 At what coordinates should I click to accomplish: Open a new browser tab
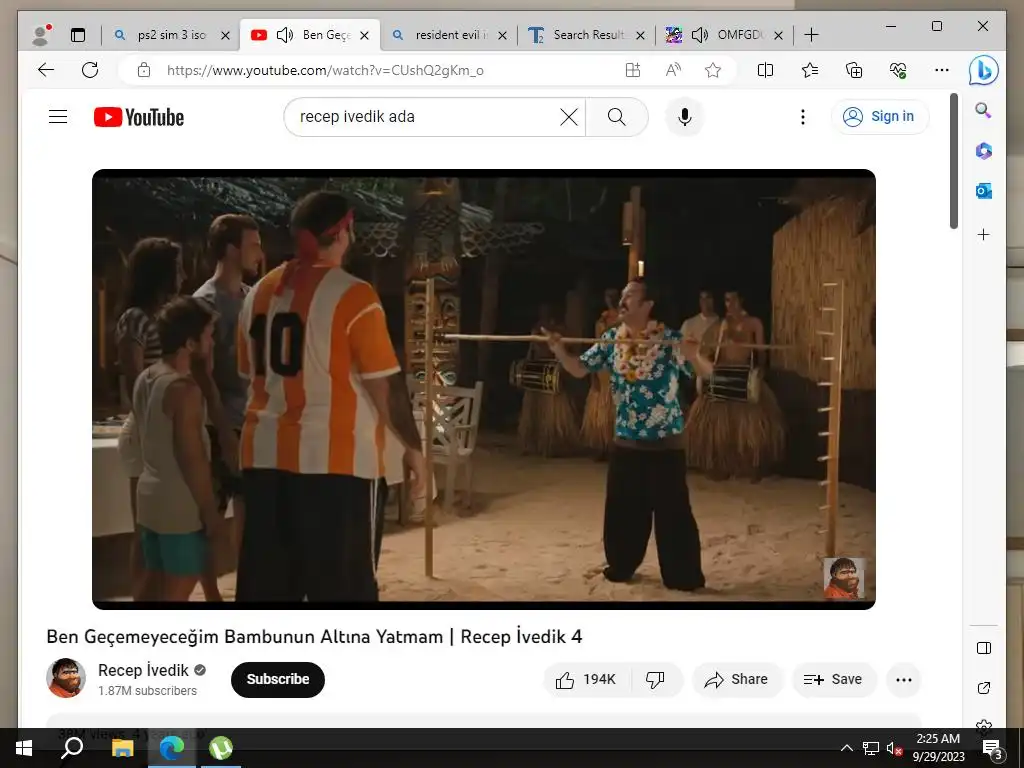pos(811,35)
